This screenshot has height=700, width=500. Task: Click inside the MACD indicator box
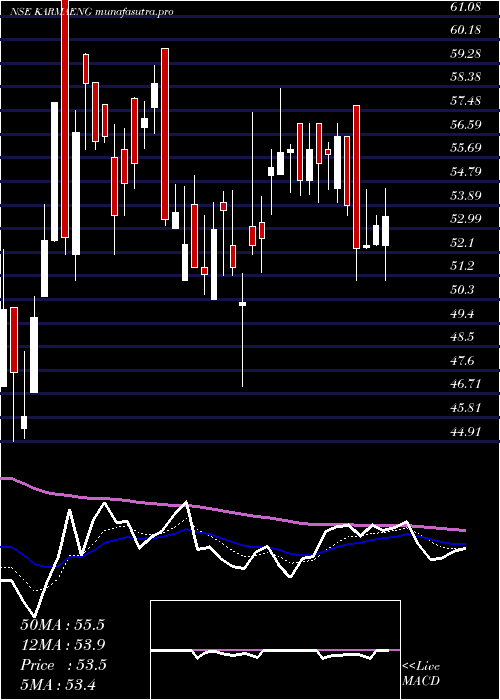click(275, 650)
